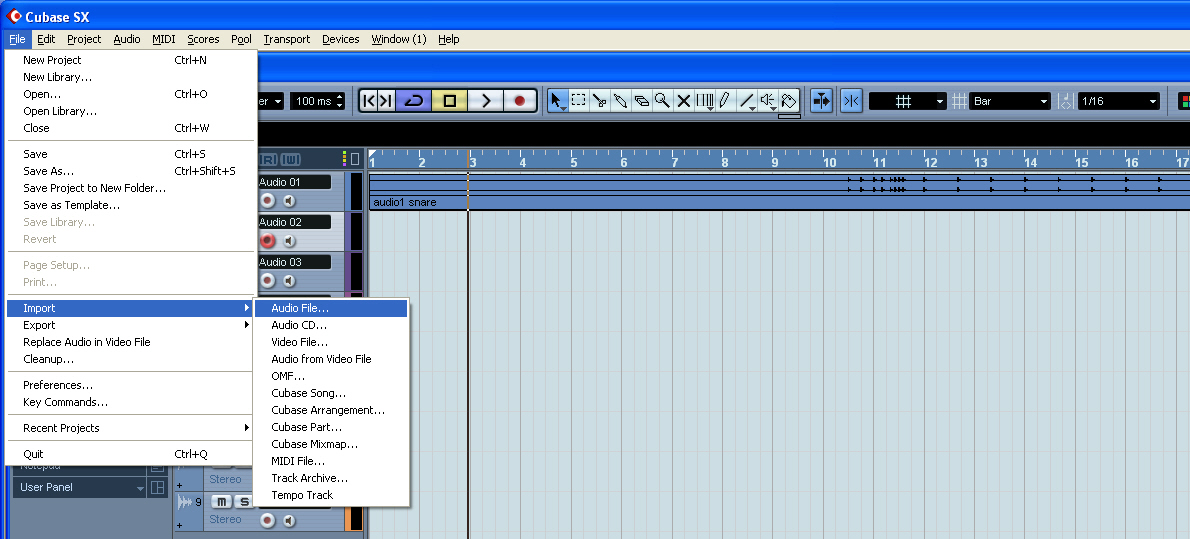
Task: Record-enable the Audio 01 track
Action: (x=267, y=201)
